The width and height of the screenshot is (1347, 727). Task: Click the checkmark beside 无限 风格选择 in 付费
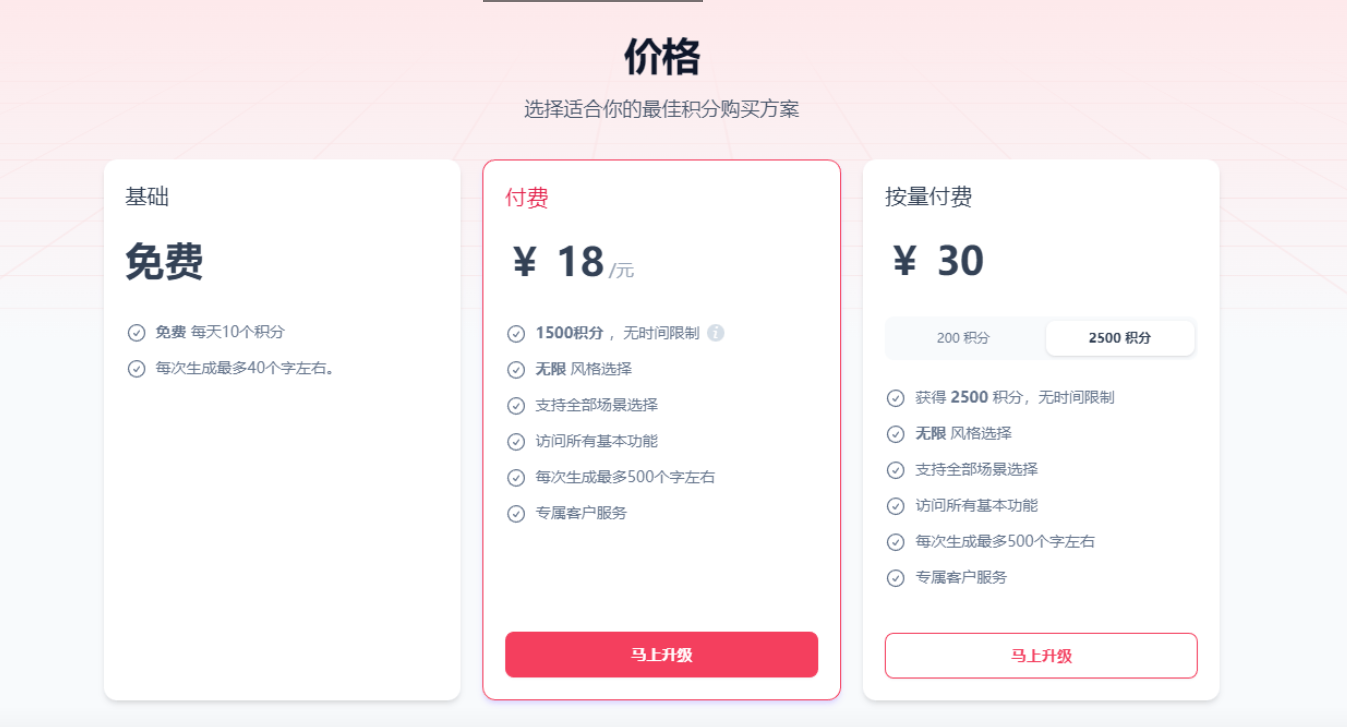[516, 369]
